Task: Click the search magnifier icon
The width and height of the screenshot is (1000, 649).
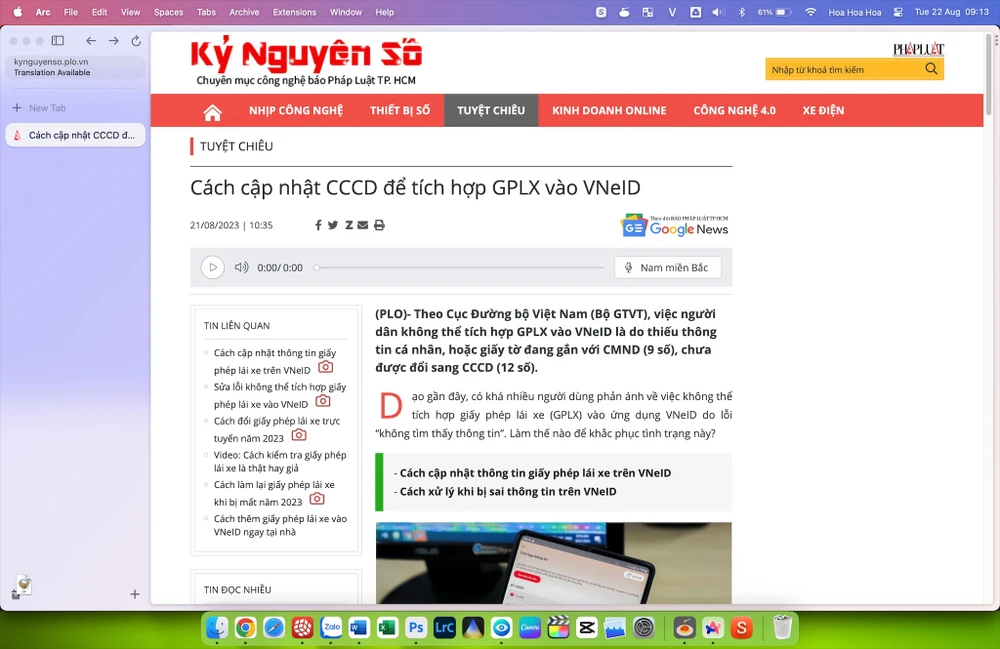Action: coord(931,69)
